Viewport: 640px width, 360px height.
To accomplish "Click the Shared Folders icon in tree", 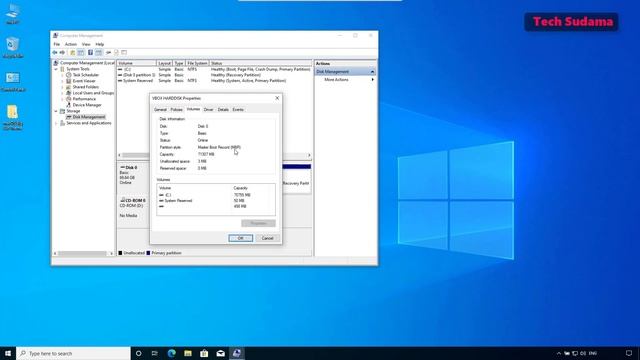I will pyautogui.click(x=69, y=87).
